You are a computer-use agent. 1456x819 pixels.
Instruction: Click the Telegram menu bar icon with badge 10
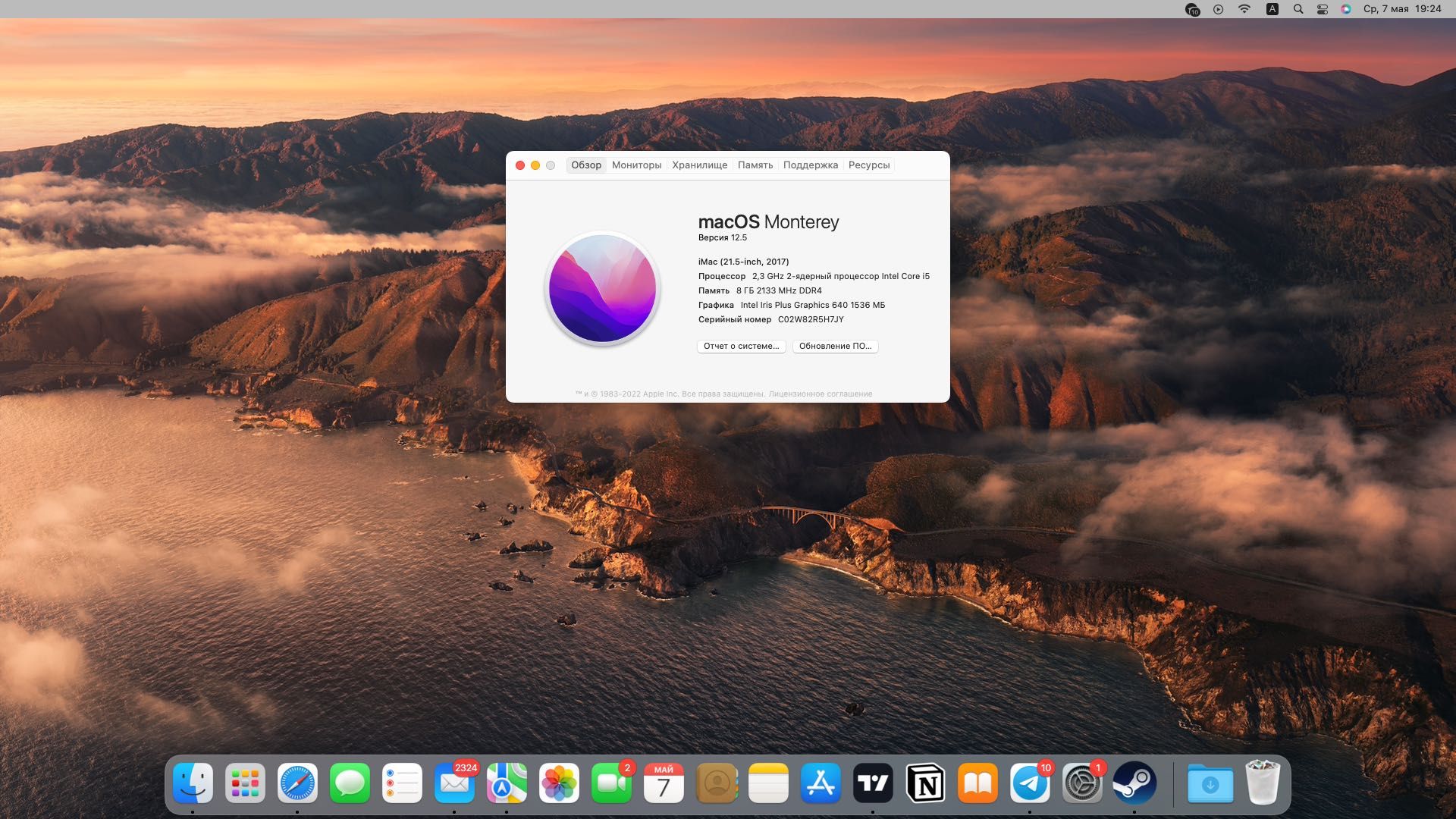(1192, 9)
